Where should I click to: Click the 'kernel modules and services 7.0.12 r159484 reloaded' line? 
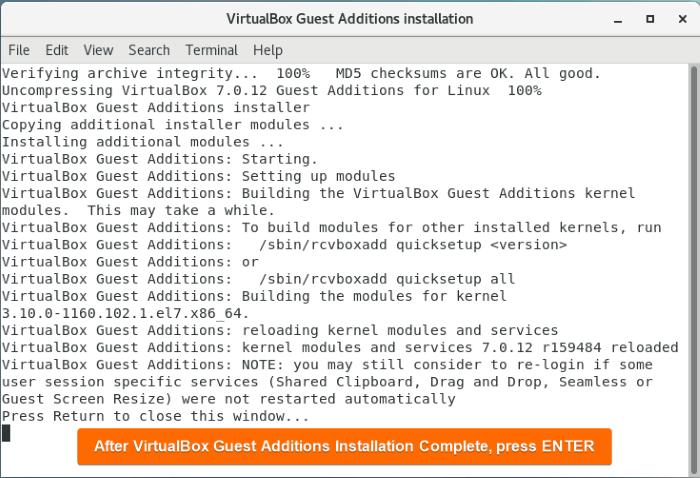[x=340, y=348]
